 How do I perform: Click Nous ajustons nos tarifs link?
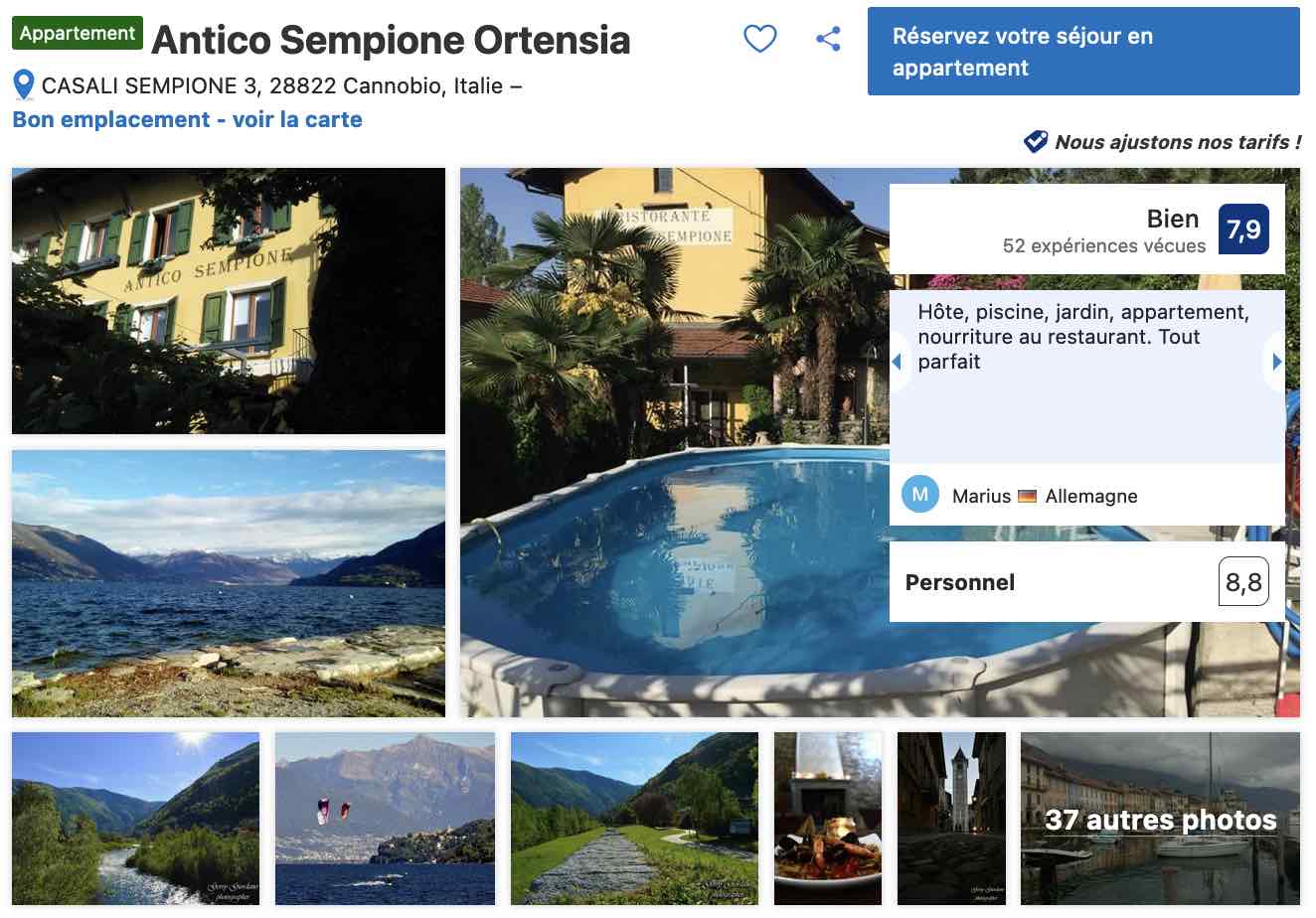point(1178,142)
